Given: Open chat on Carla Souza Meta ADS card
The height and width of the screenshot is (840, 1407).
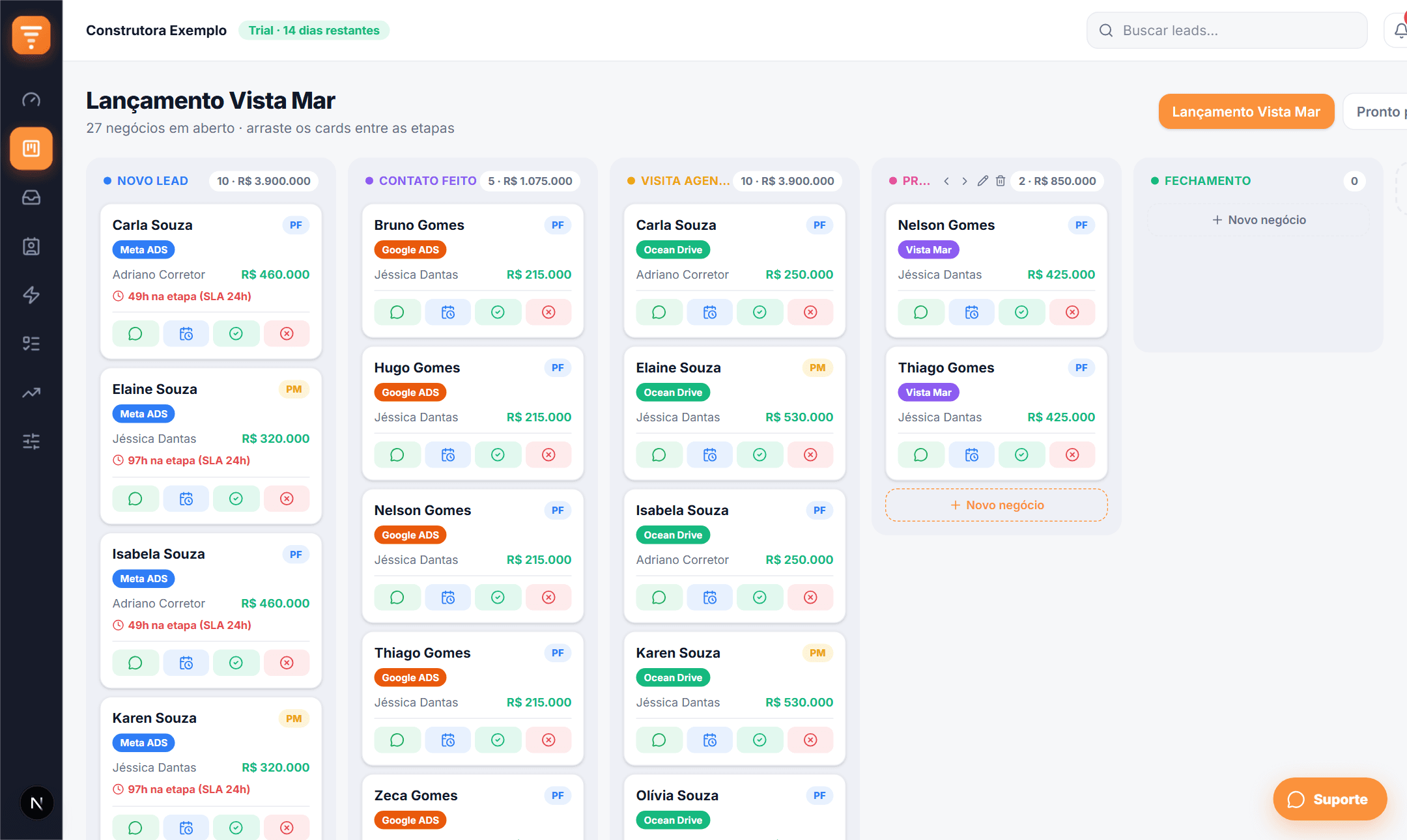Looking at the screenshot, I should 135,333.
